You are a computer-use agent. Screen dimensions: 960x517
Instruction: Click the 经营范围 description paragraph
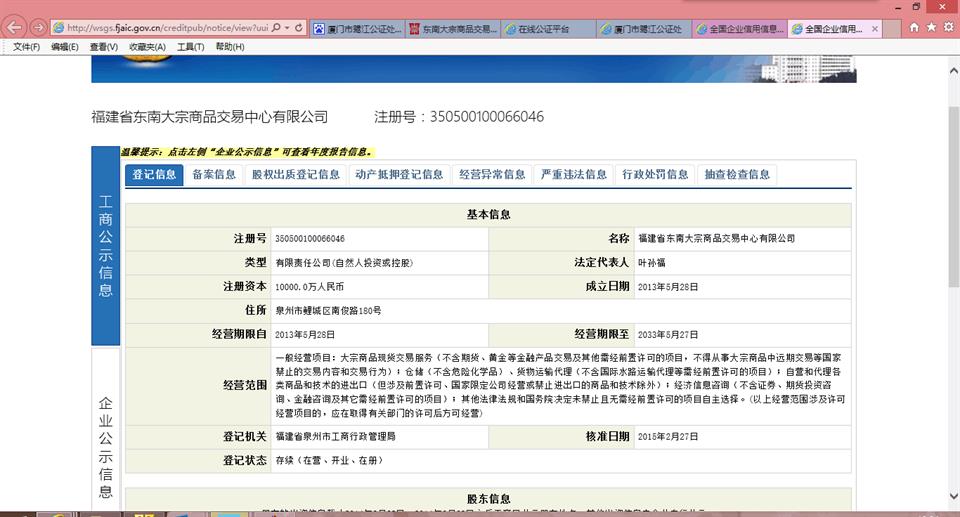pyautogui.click(x=560, y=385)
